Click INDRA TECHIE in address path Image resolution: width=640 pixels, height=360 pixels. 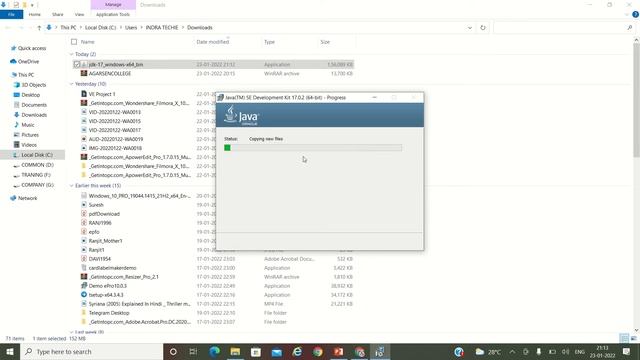[x=162, y=28]
